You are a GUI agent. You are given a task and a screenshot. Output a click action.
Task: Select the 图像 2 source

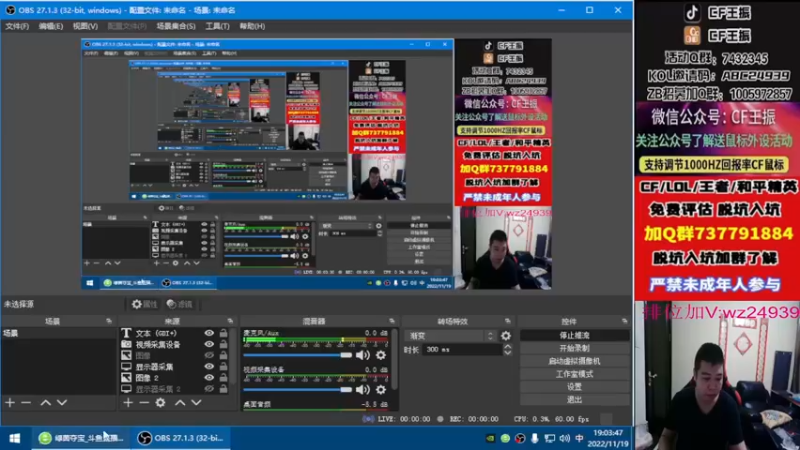tap(147, 378)
